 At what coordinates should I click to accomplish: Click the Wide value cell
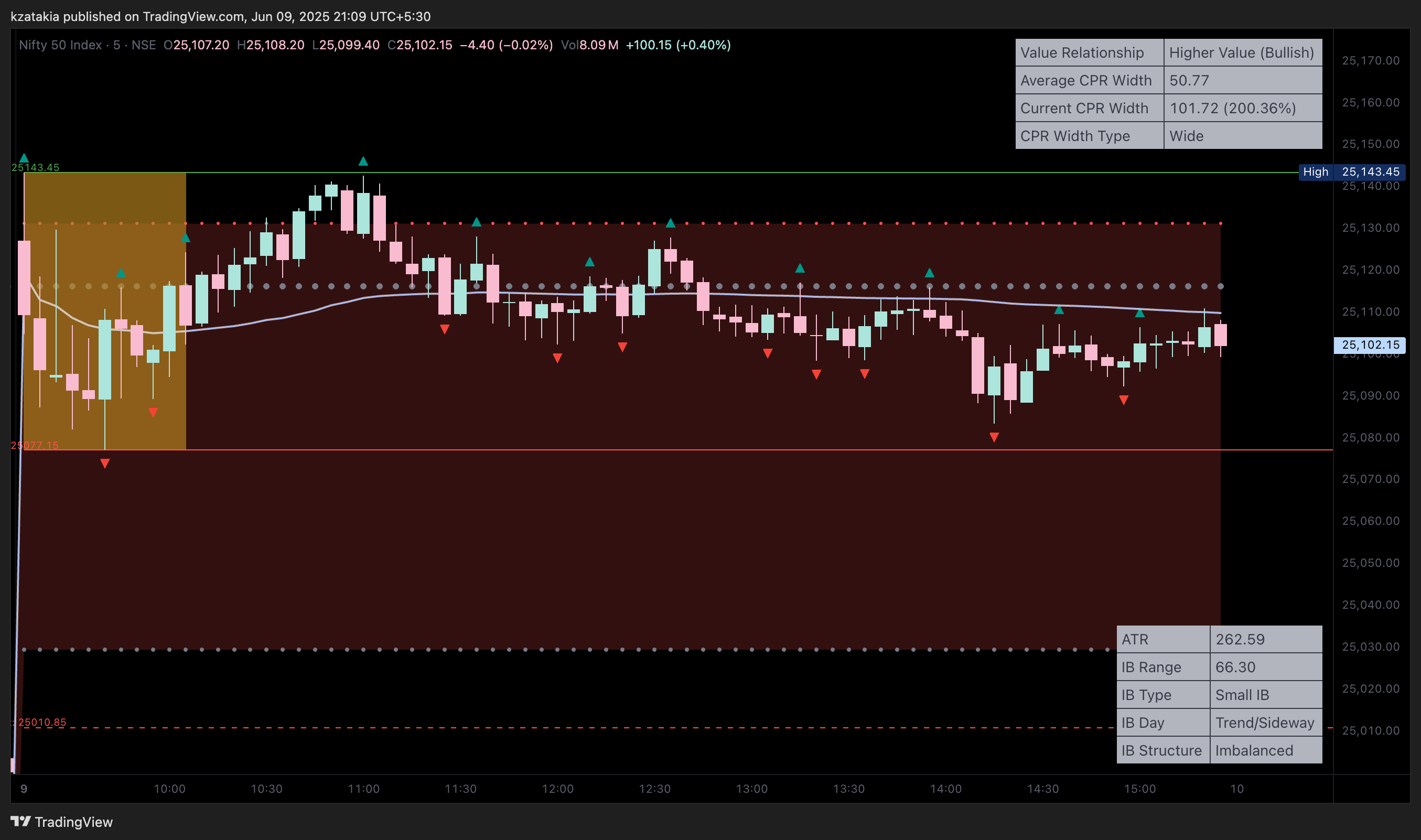click(x=1243, y=136)
